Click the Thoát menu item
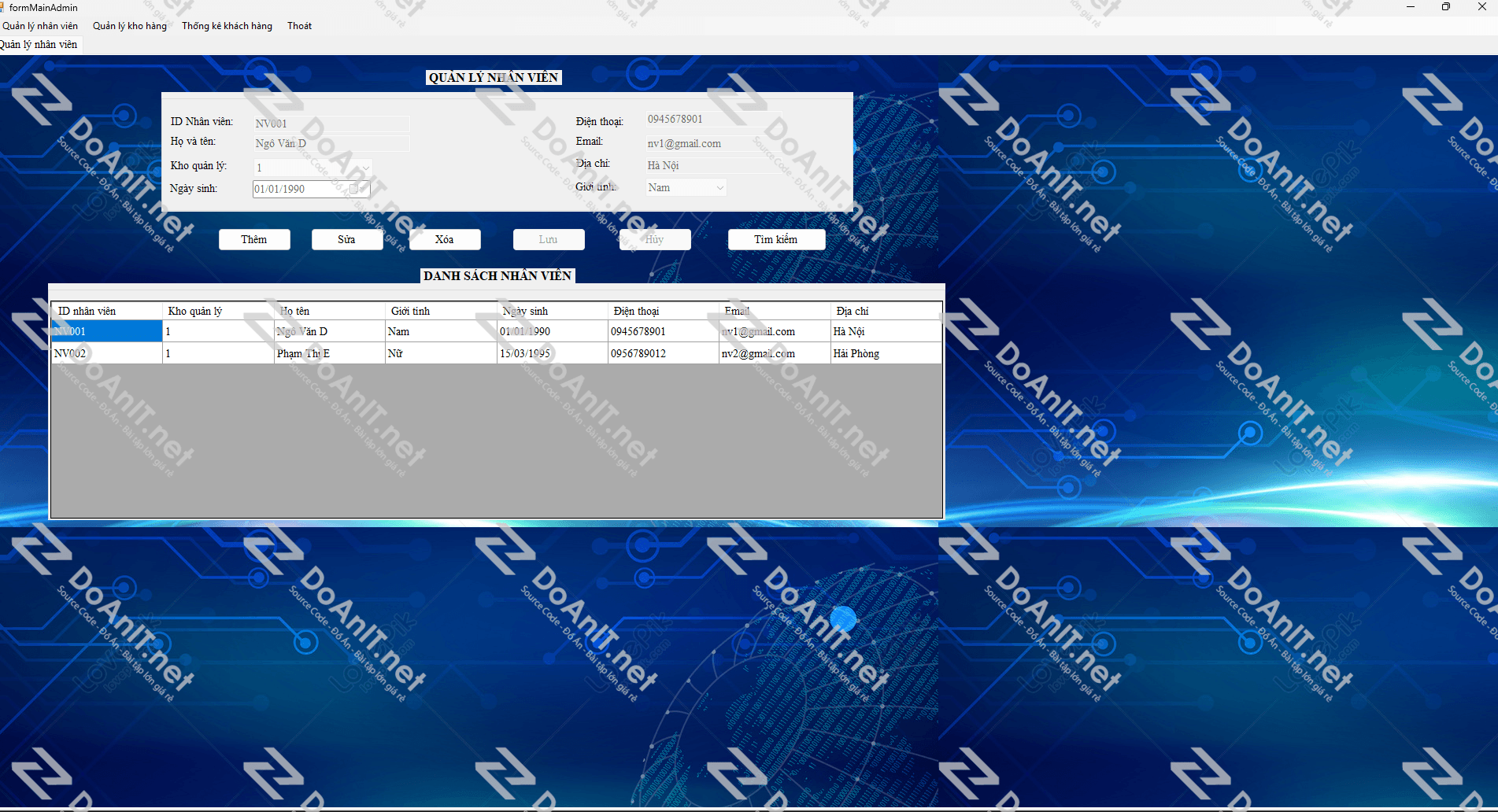Screen dimensions: 1498x812 pos(299,26)
